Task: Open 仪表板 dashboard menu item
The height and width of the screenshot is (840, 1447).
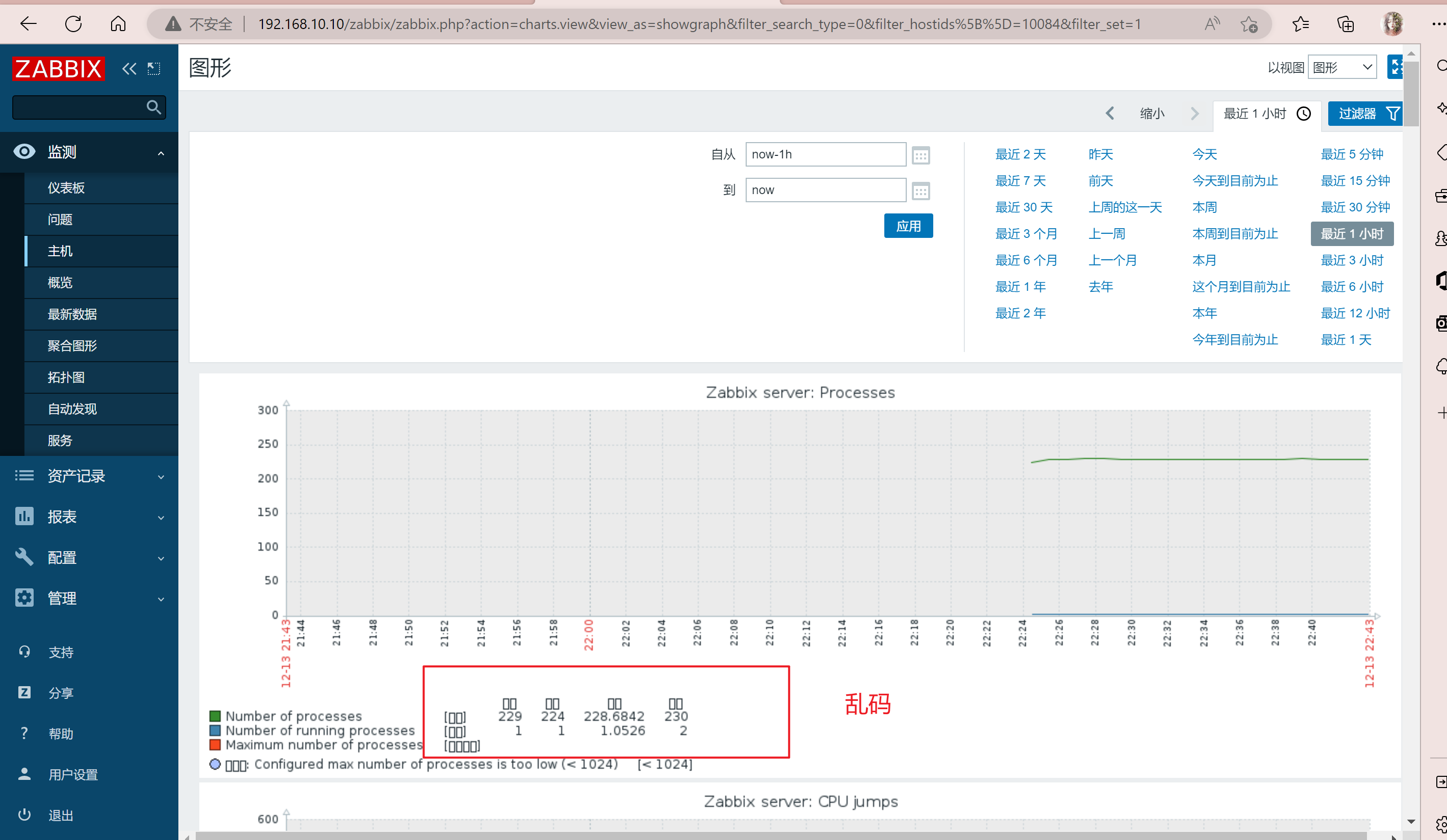Action: point(101,188)
